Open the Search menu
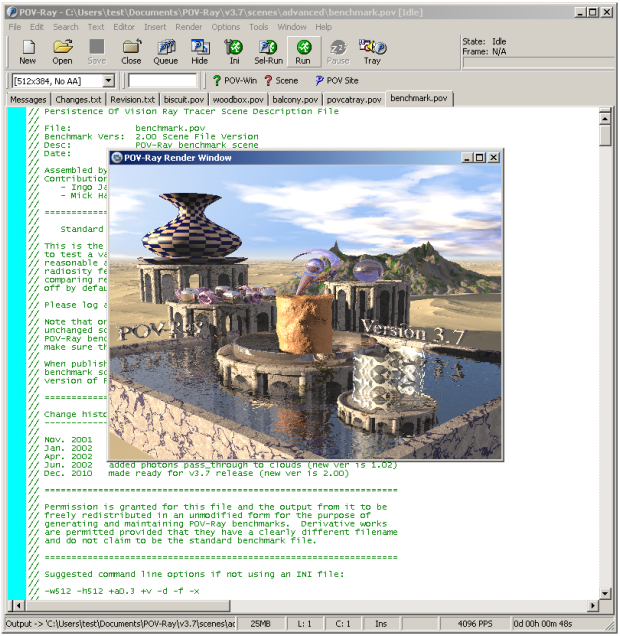 tap(66, 27)
